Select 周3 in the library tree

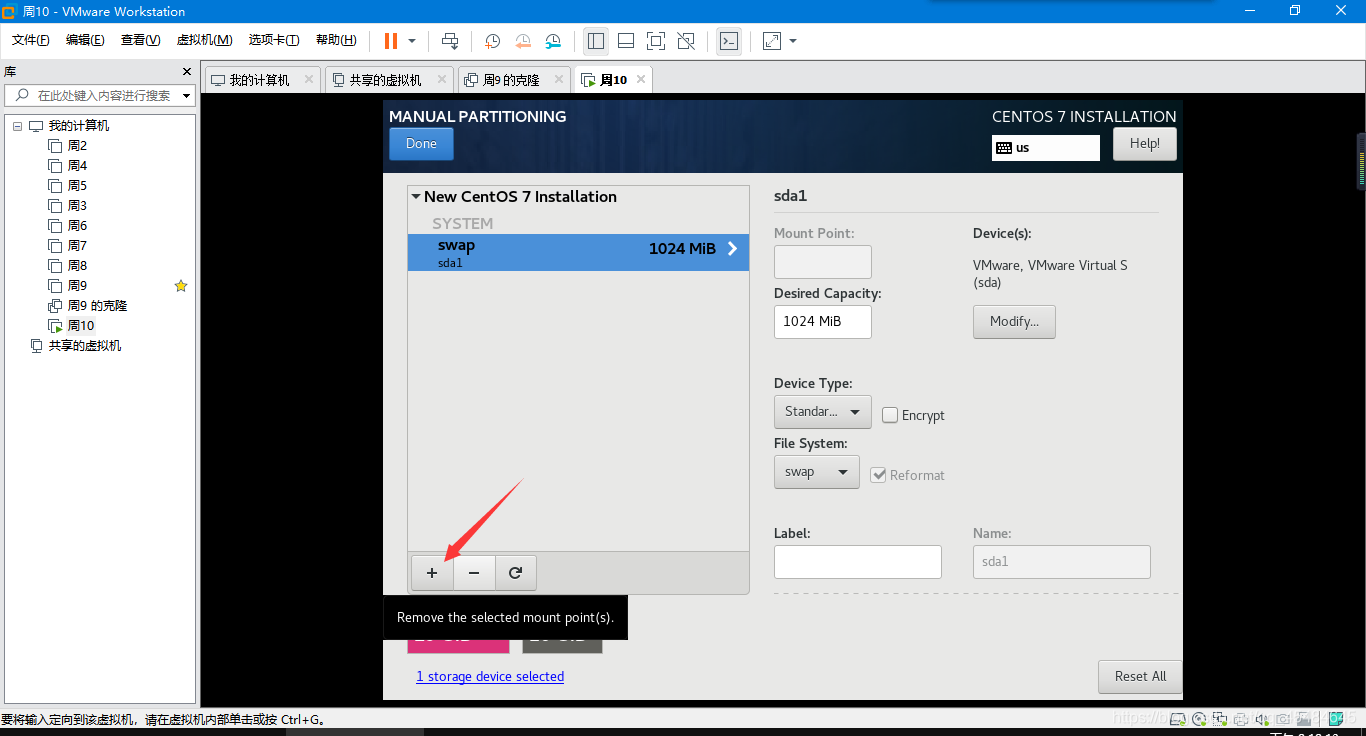(77, 206)
